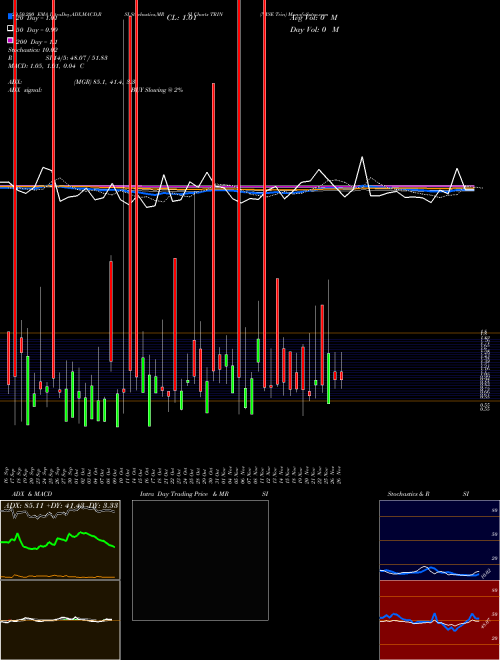Click the 'SI 14/5: 48.07 / 51.83' readout

[x=76, y=58]
